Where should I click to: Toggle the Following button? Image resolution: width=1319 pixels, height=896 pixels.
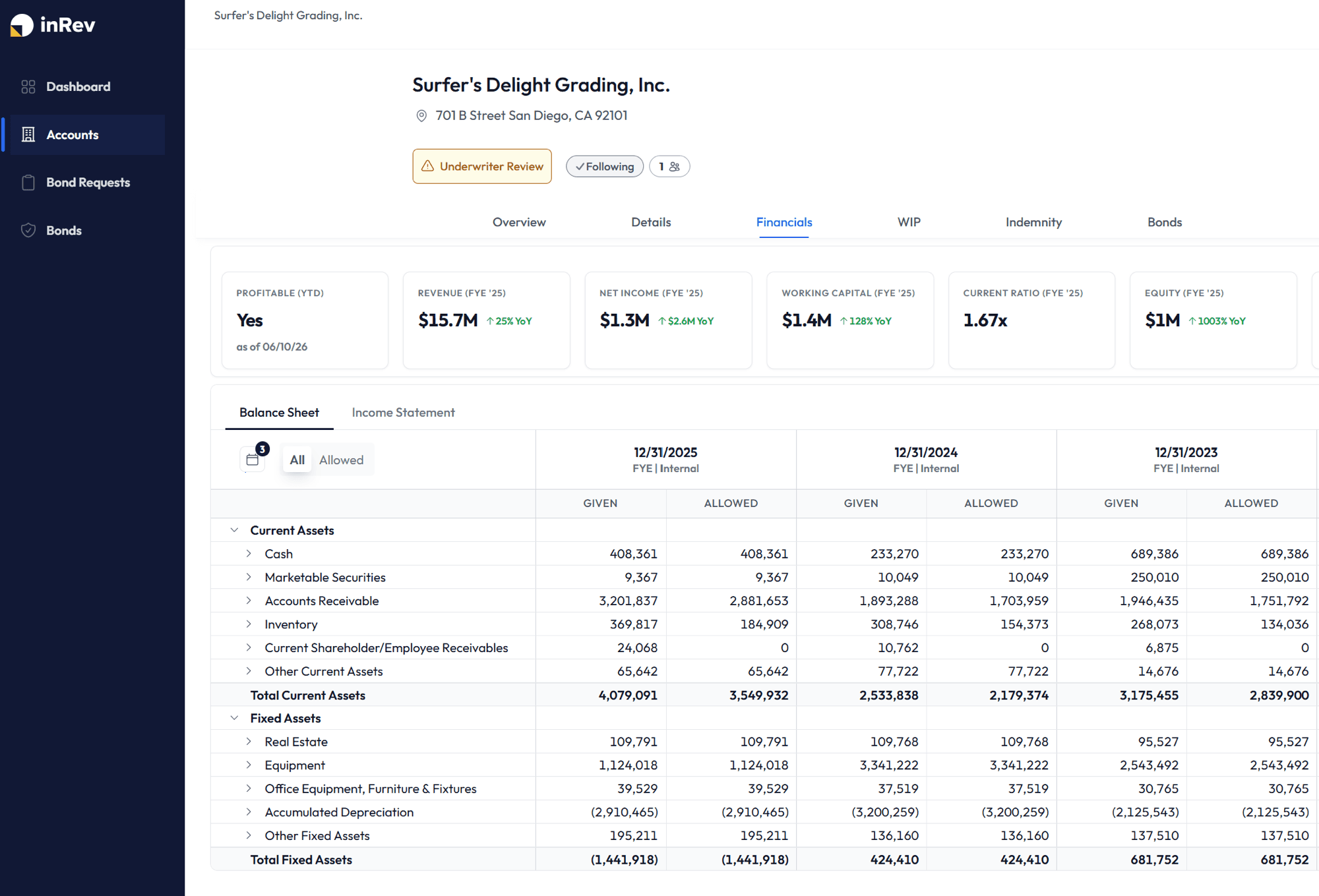(x=605, y=167)
